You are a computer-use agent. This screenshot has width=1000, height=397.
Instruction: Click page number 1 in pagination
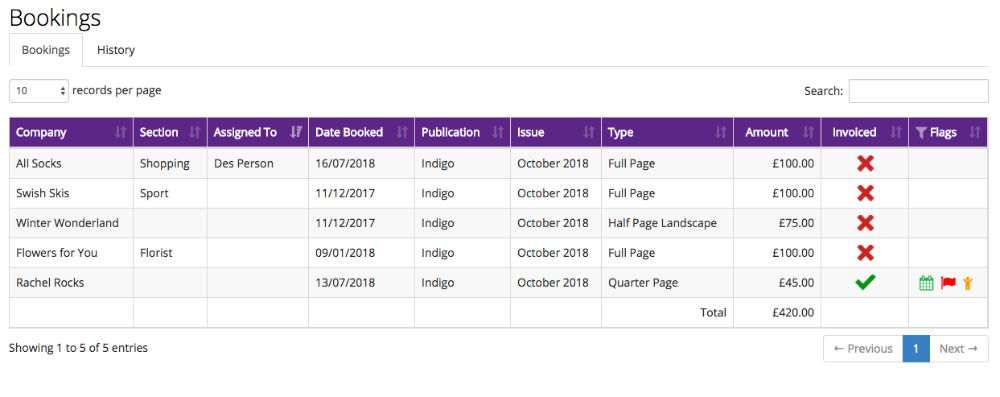click(916, 348)
